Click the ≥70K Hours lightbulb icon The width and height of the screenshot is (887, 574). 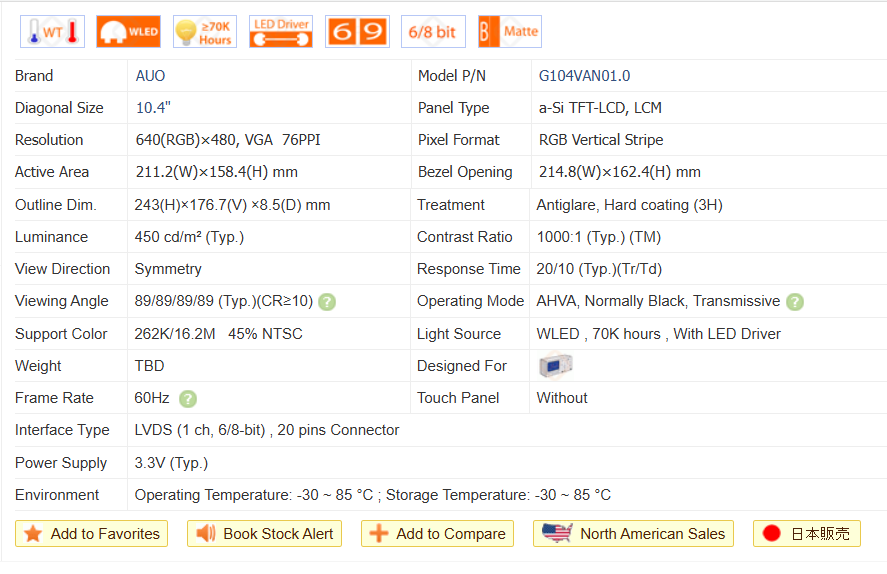click(204, 32)
